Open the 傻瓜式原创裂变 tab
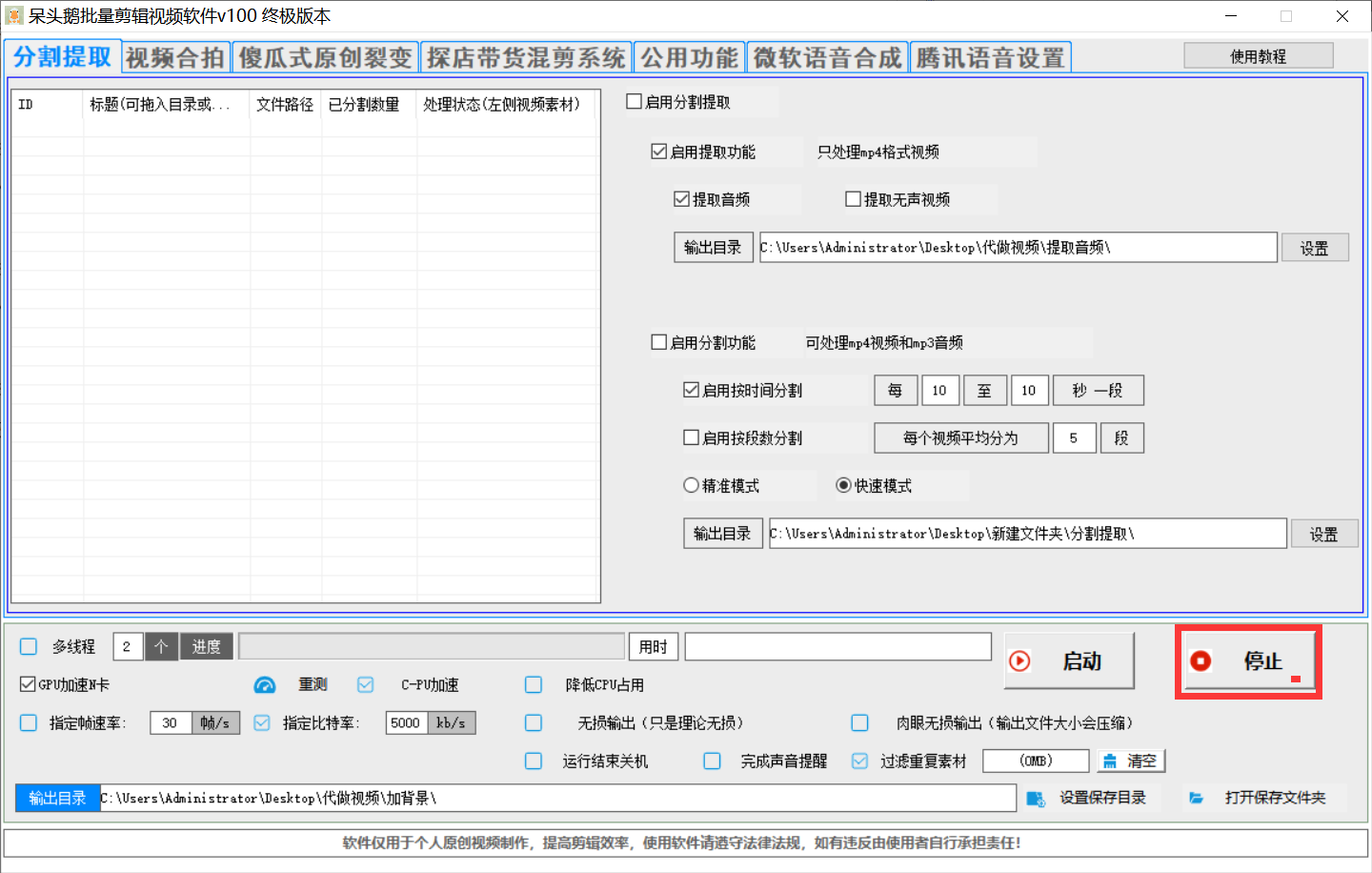1372x873 pixels. tap(325, 57)
